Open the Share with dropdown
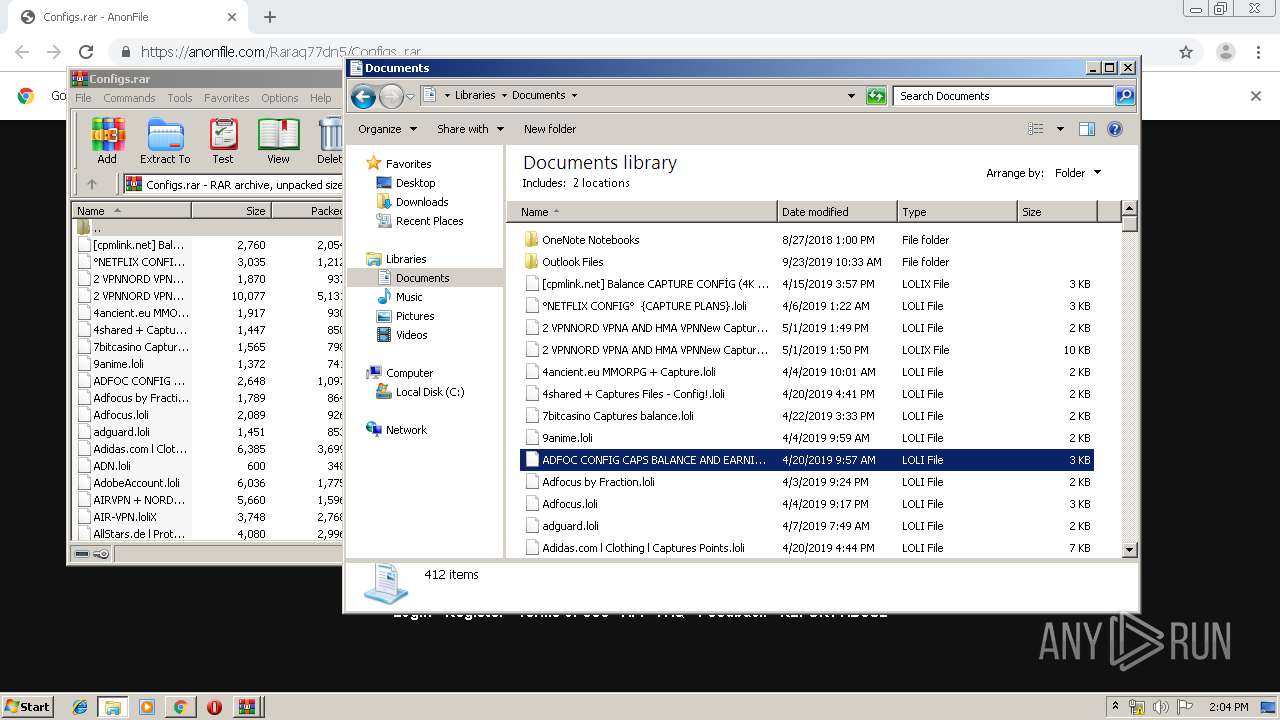The height and width of the screenshot is (720, 1280). [470, 129]
